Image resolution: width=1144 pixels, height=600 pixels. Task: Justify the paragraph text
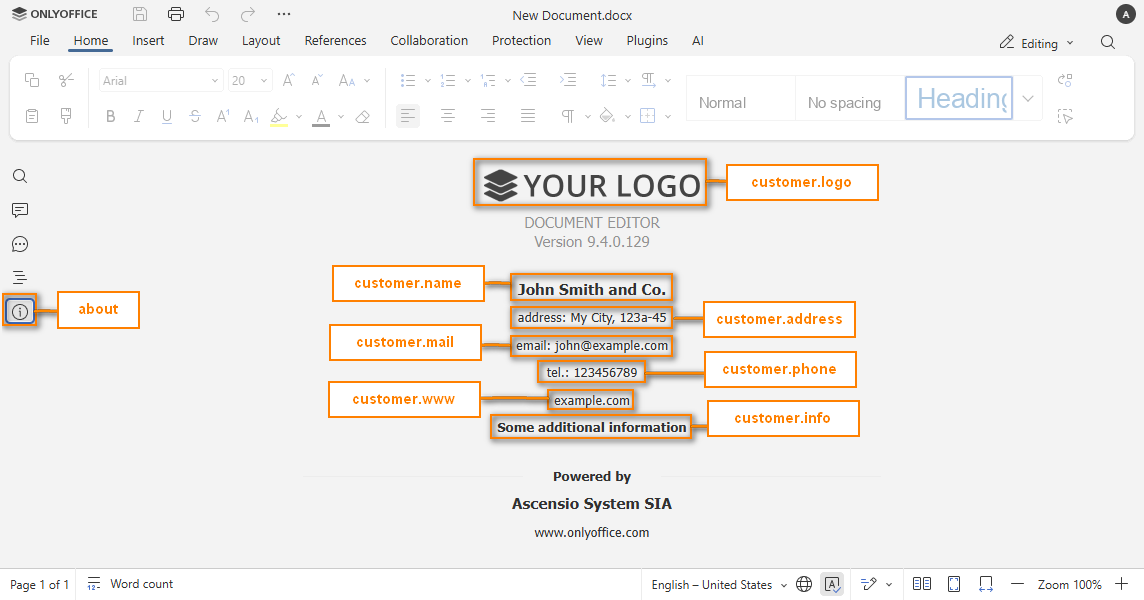click(527, 116)
